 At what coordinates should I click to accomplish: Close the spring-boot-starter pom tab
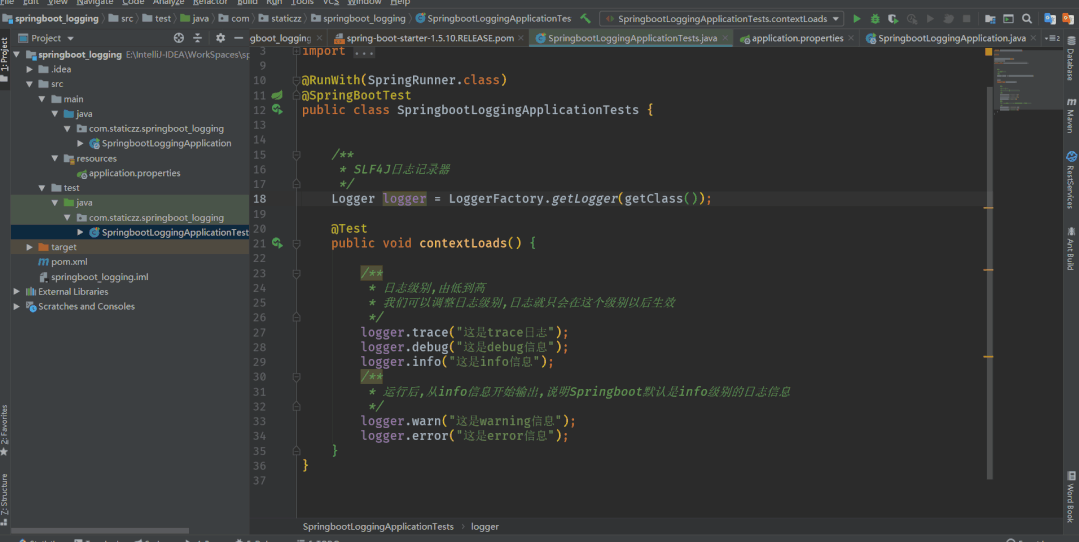click(521, 38)
